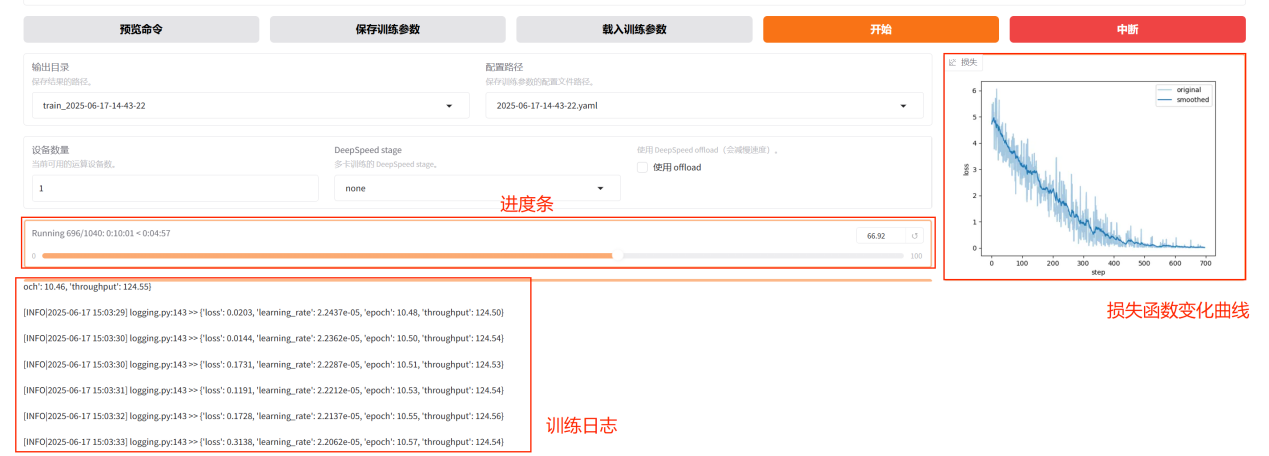Click the chart icon next to the 损失 label

952,62
